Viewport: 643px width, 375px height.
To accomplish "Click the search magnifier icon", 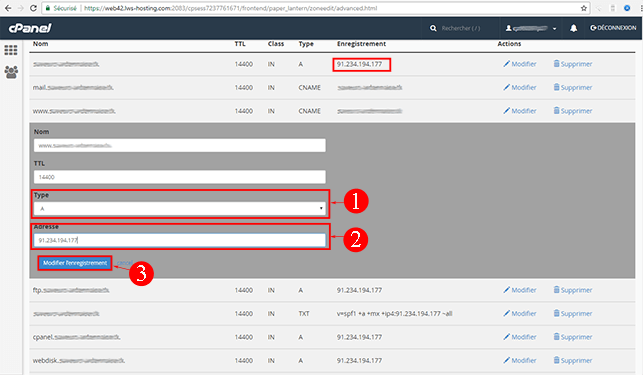I will tap(433, 28).
